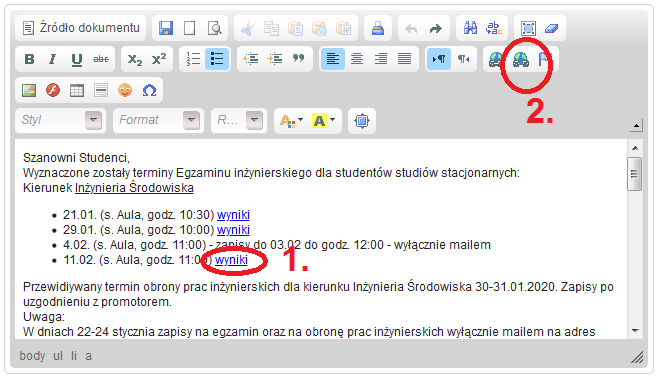Viewport: 660px width, 380px height.
Task: Open the text color picker
Action: (x=291, y=121)
